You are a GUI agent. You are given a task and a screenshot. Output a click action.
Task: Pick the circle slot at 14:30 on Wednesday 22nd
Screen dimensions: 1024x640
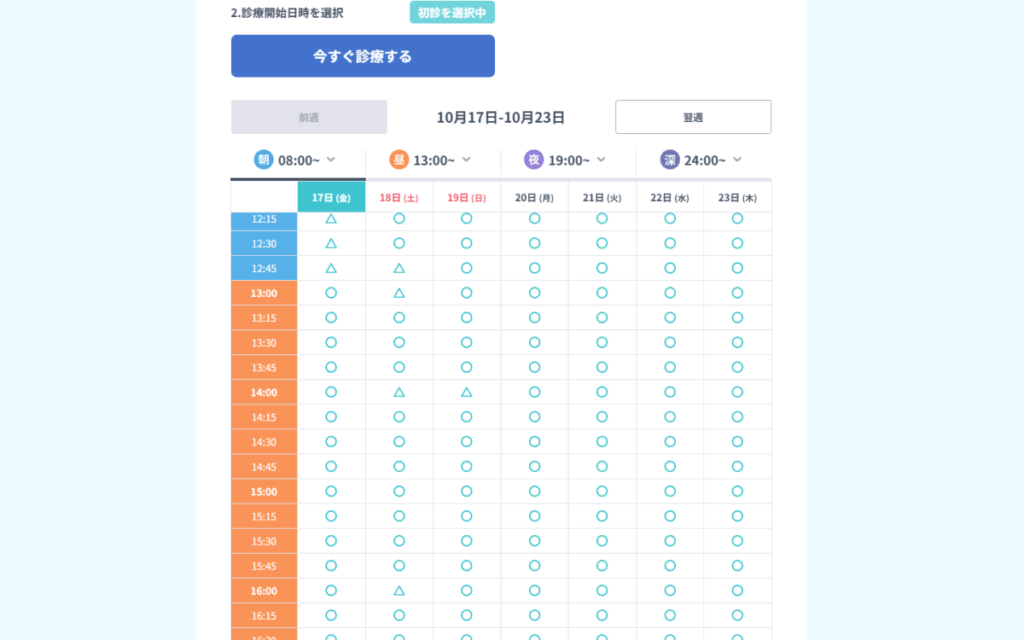click(670, 442)
